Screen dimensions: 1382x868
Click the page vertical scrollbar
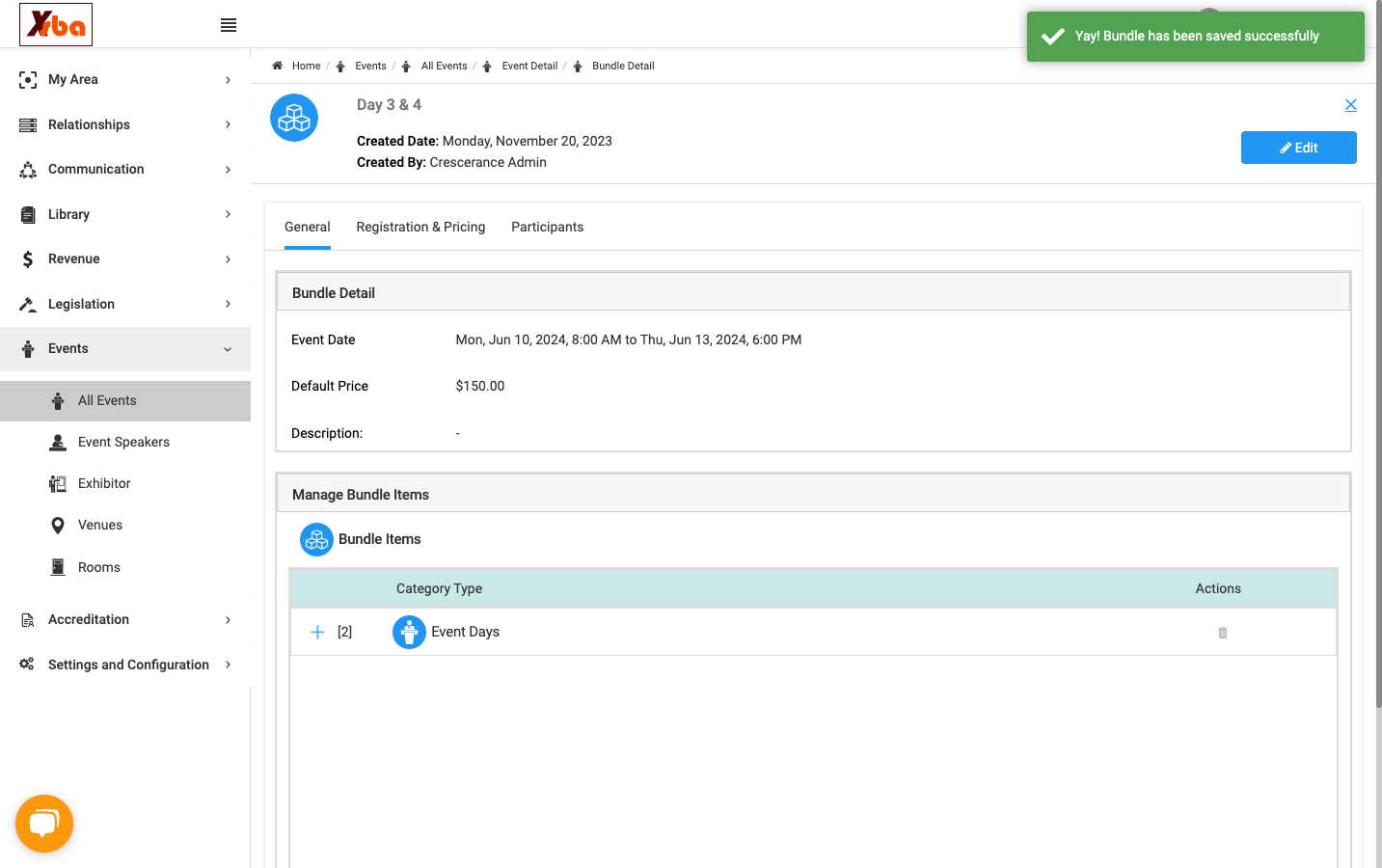pos(1378,355)
